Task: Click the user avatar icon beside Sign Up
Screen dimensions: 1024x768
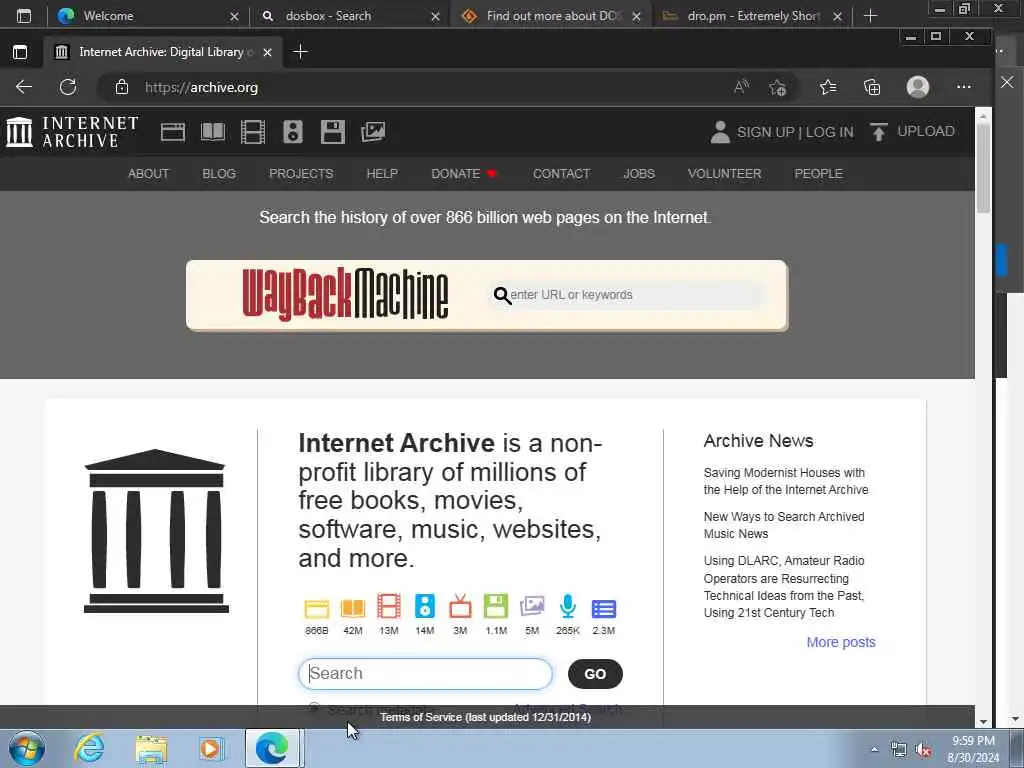Action: (720, 132)
